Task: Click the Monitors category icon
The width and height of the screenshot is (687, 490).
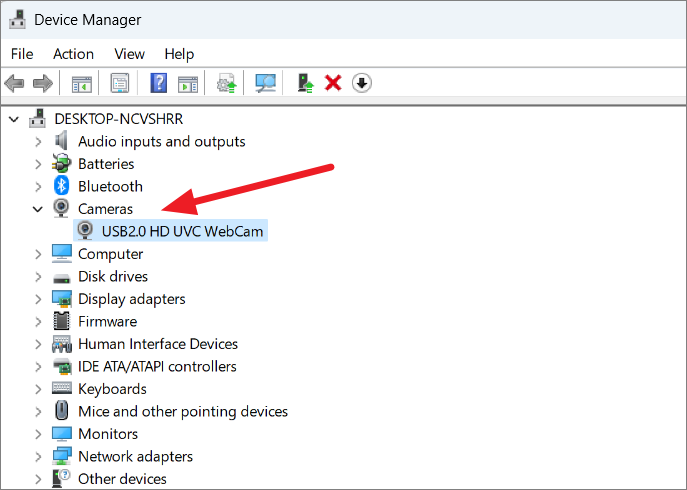Action: pyautogui.click(x=61, y=433)
